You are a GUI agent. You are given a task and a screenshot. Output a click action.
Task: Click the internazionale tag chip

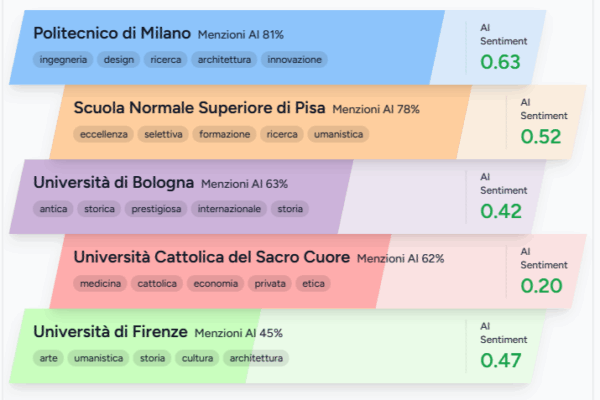coord(229,209)
